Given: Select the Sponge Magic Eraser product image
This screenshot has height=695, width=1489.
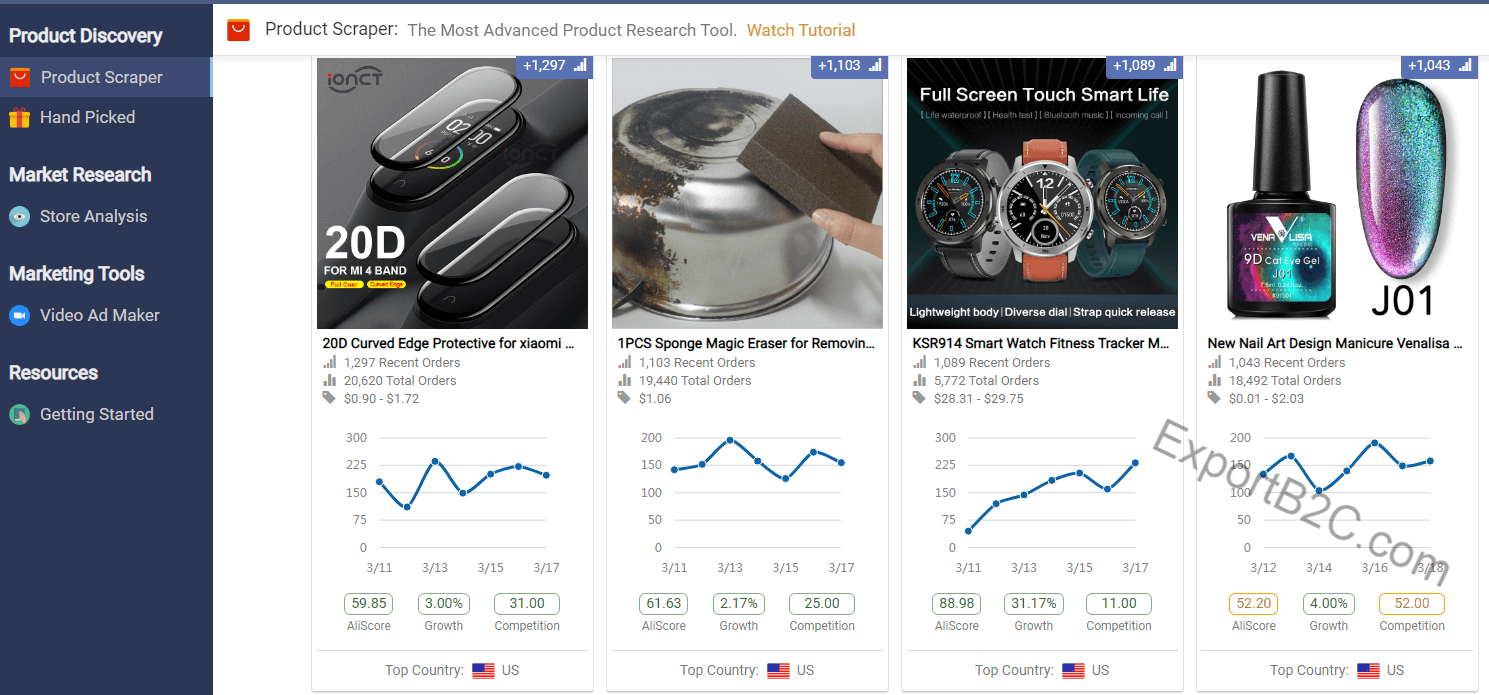Looking at the screenshot, I should (747, 193).
